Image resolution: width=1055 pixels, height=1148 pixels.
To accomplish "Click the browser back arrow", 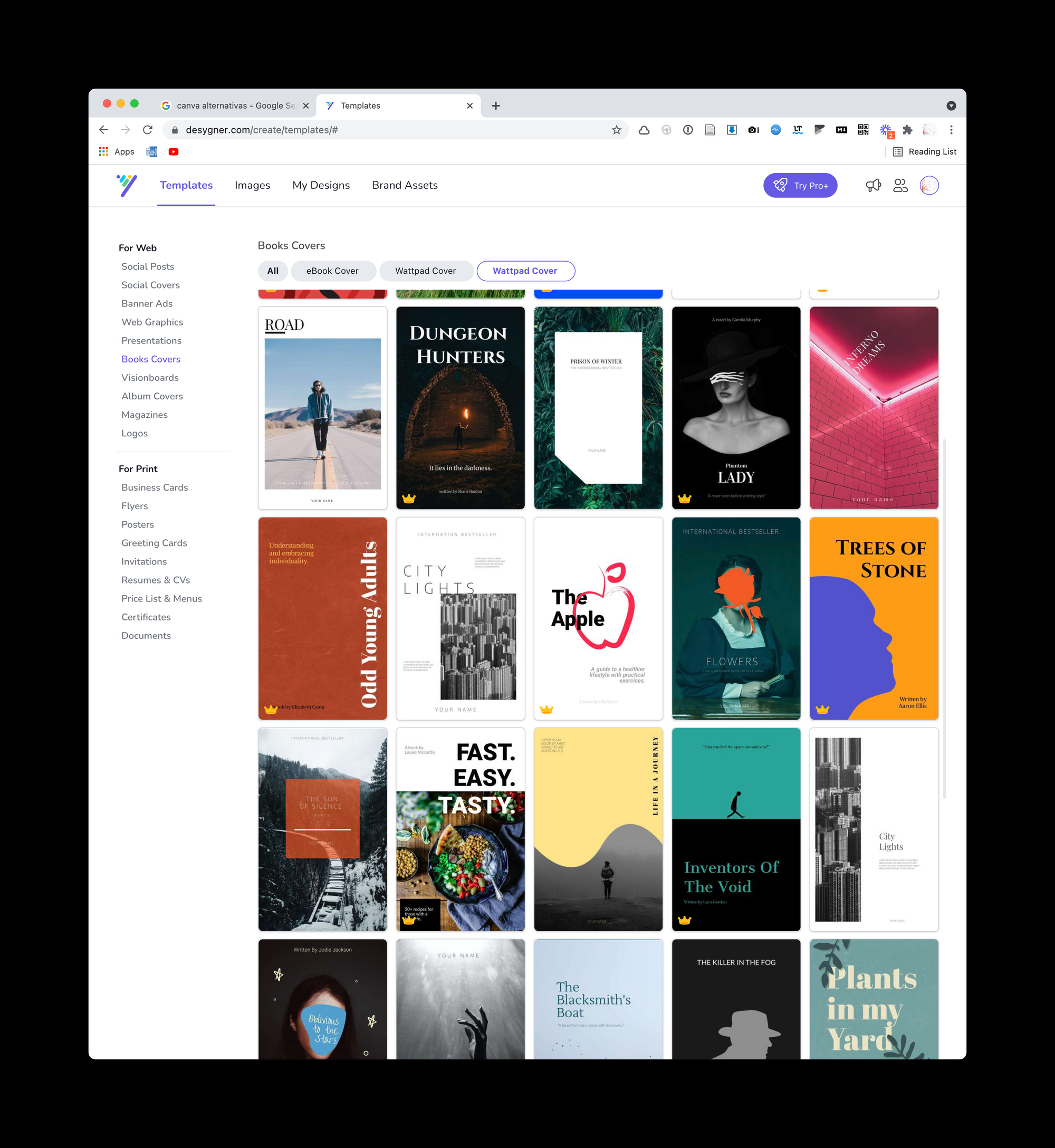I will tap(103, 130).
